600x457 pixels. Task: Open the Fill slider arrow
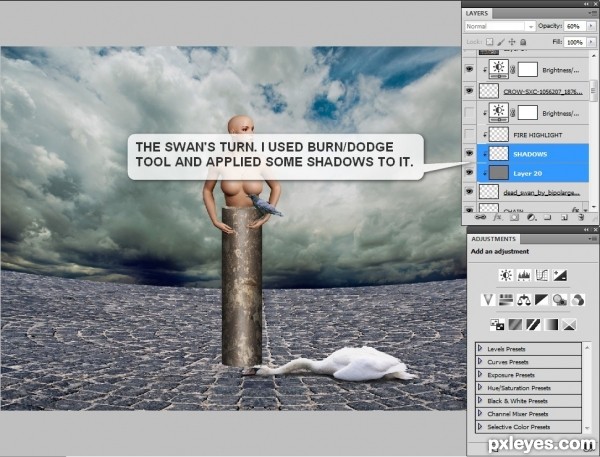click(x=592, y=42)
